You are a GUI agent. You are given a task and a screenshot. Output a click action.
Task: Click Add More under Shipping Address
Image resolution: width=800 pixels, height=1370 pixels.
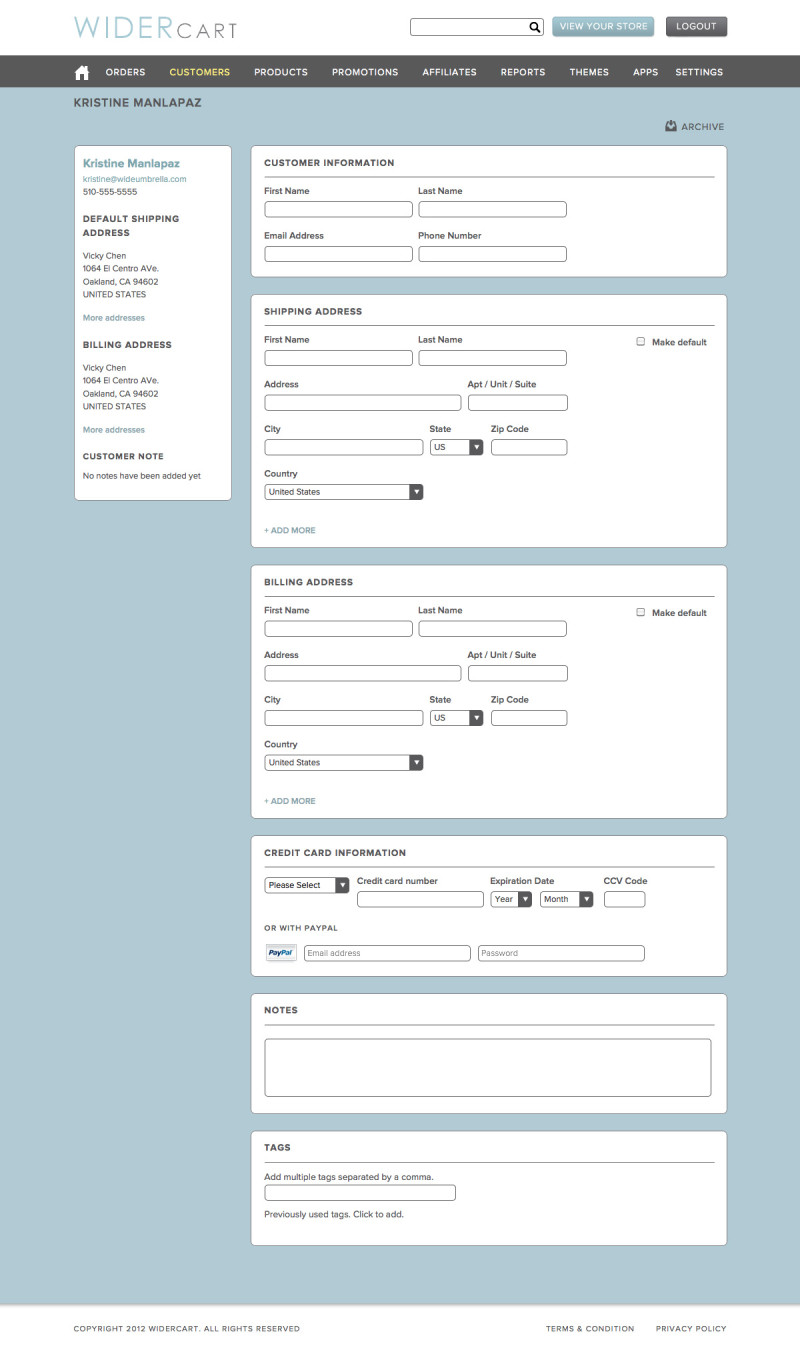click(290, 530)
